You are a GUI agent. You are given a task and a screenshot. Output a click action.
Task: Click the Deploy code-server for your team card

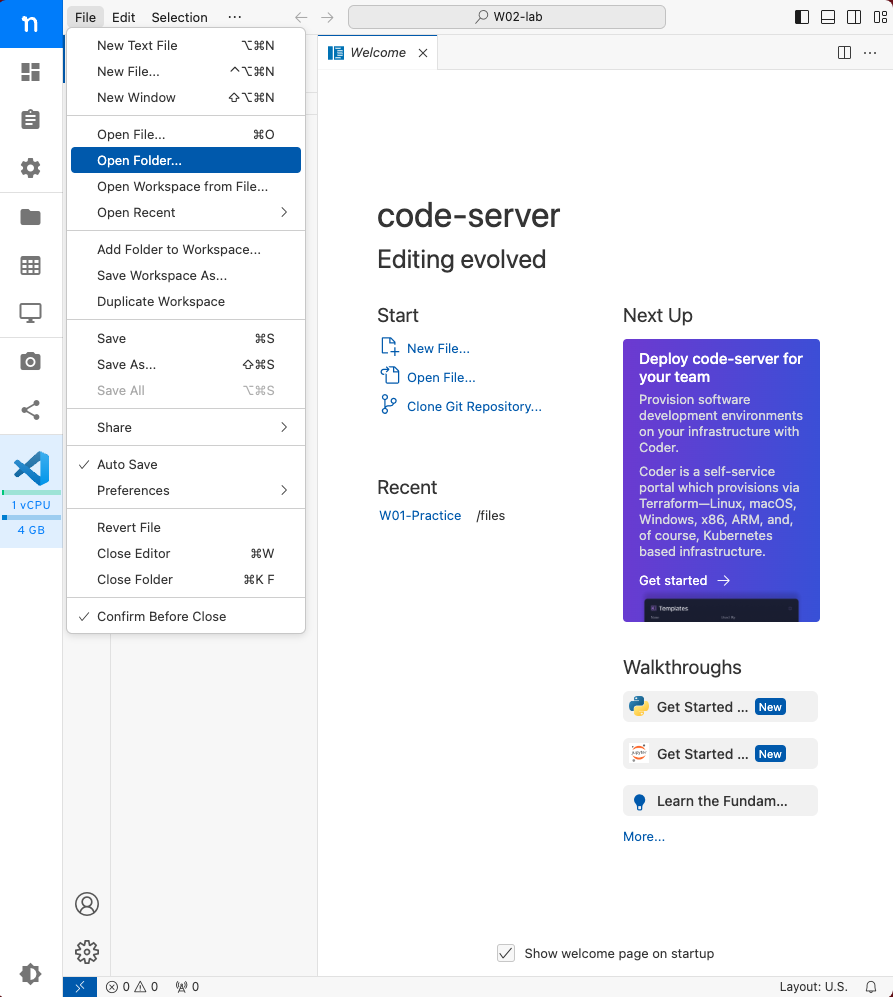point(721,481)
